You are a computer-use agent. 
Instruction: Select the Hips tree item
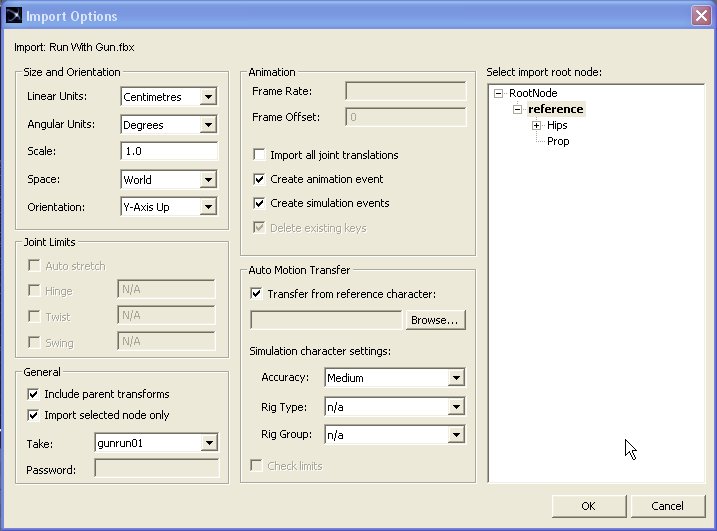pyautogui.click(x=557, y=125)
